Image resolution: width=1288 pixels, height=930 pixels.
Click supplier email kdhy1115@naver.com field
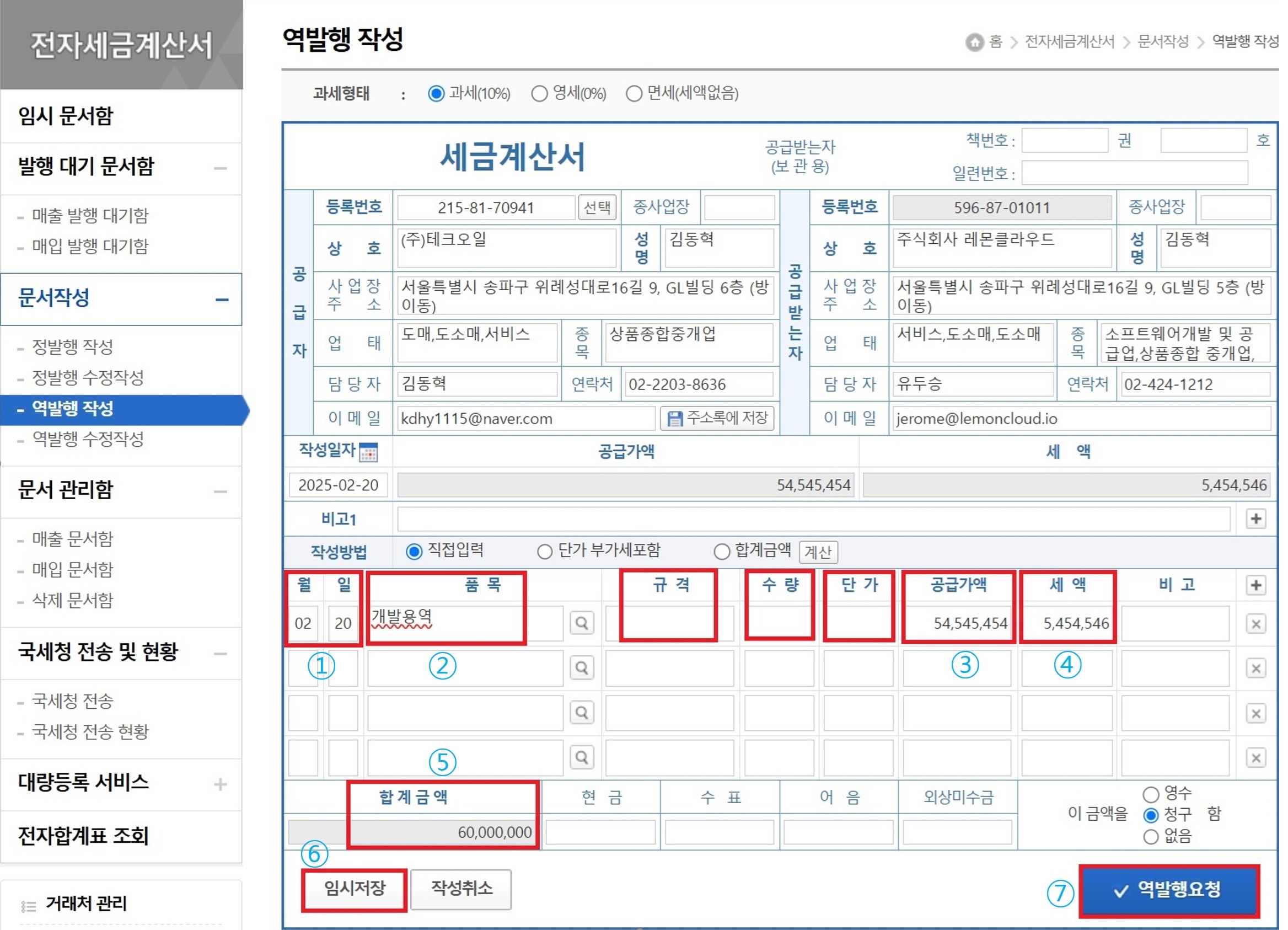(526, 419)
